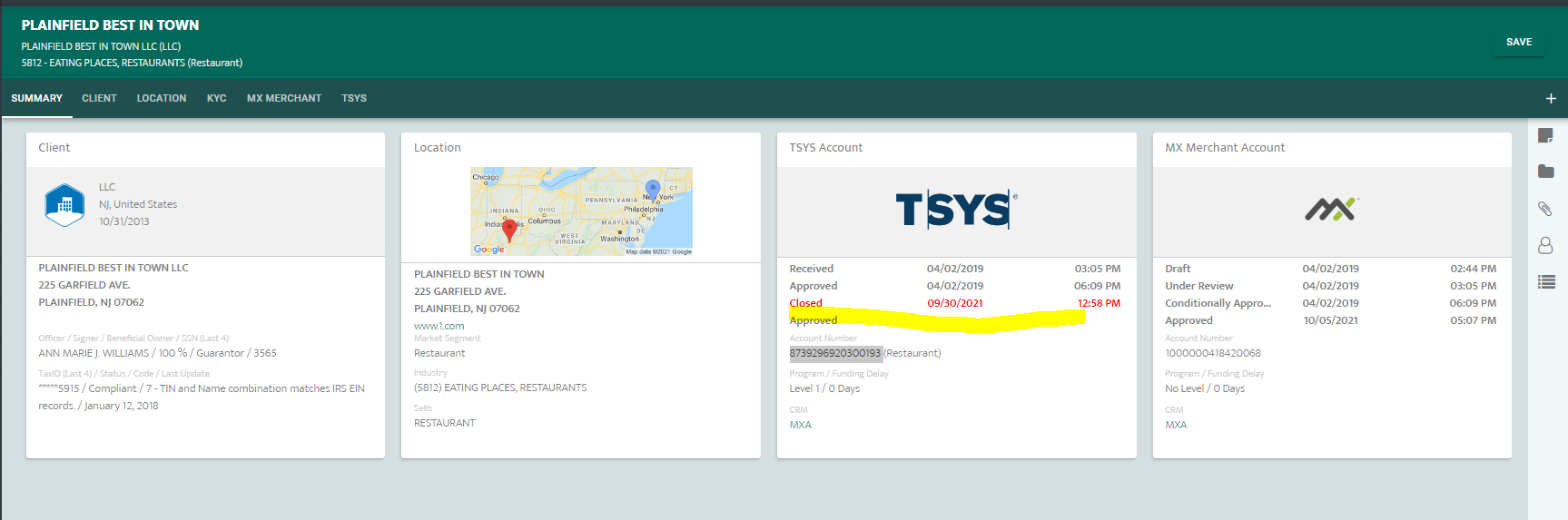Click the Closed status row
The height and width of the screenshot is (520, 1568).
click(955, 303)
